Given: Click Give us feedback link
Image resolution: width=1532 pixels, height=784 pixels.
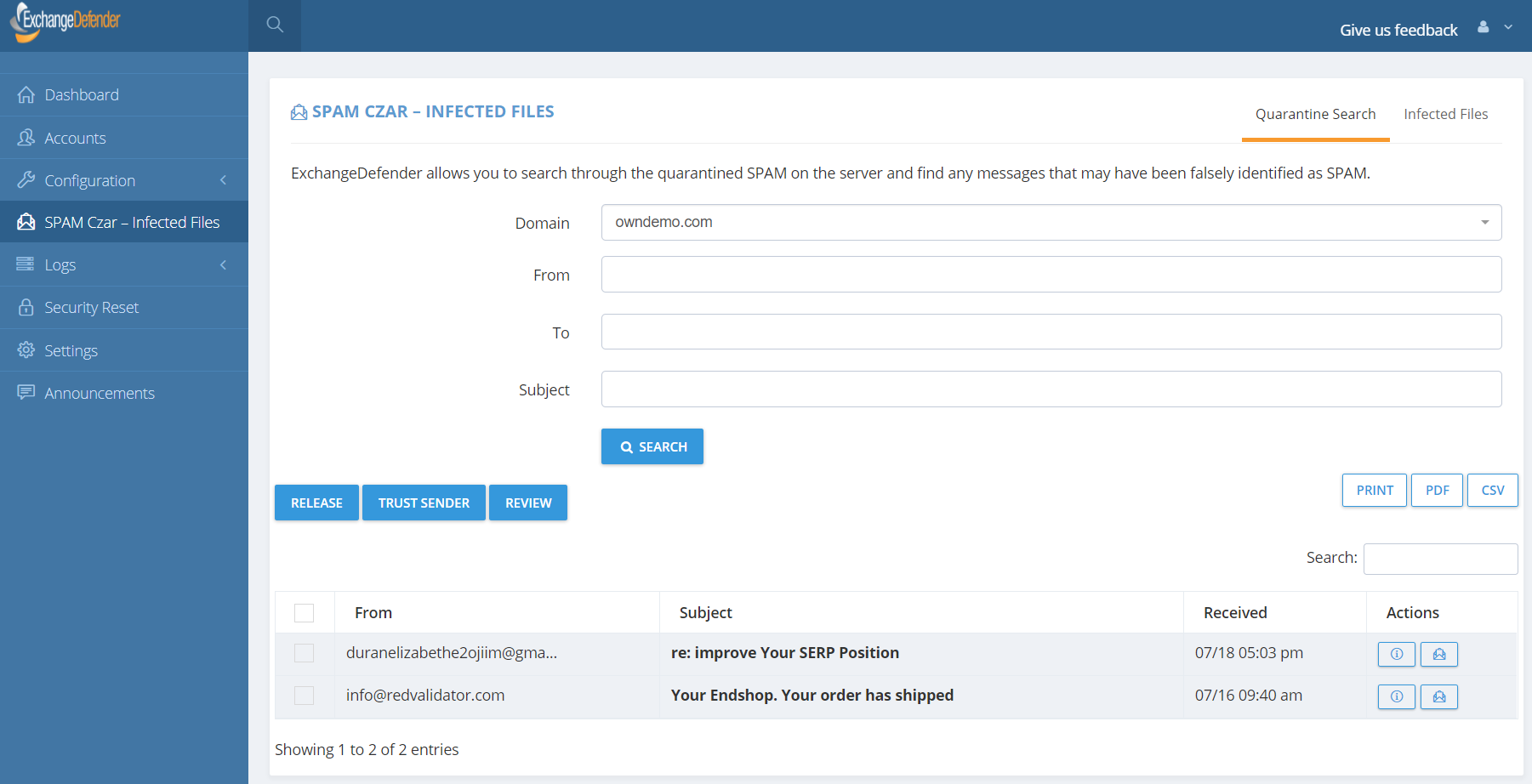Looking at the screenshot, I should (1398, 30).
